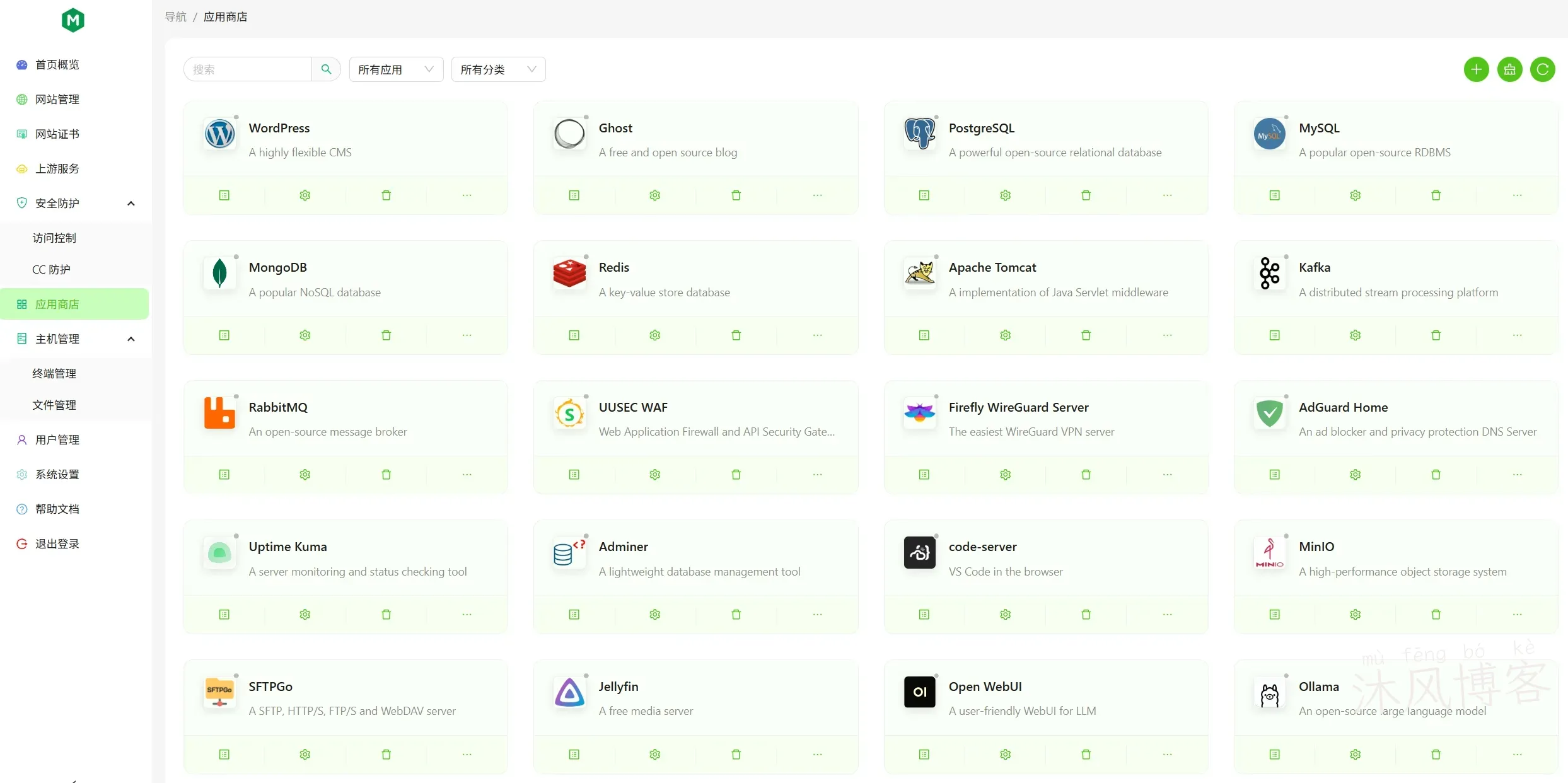Viewport: 1568px width, 783px height.
Task: Click 退出登录 to log out
Action: pos(56,543)
